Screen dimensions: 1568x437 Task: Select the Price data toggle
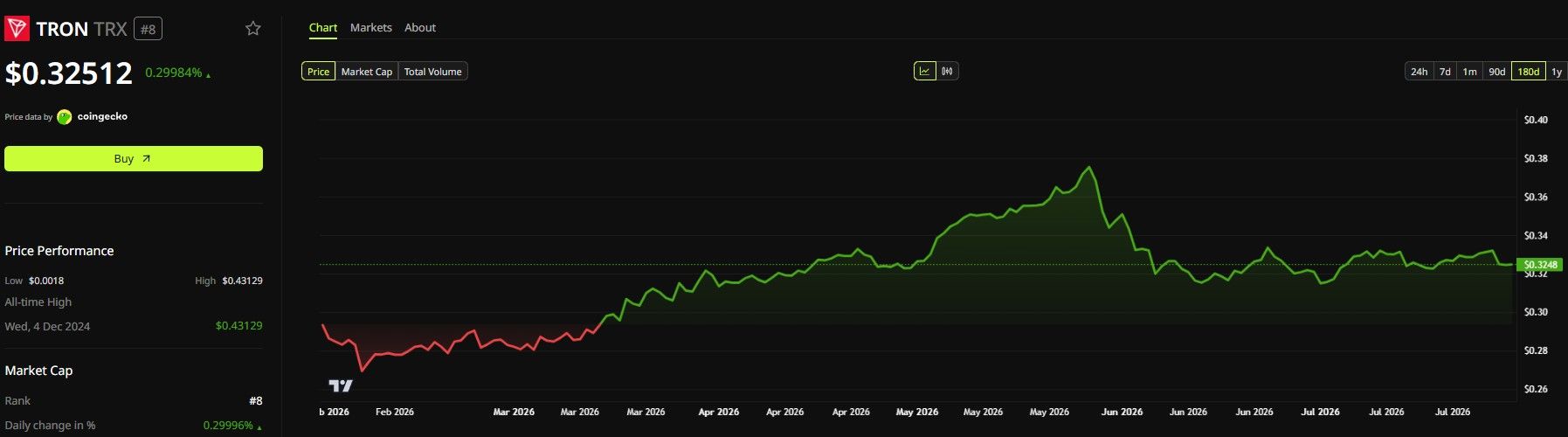[318, 72]
